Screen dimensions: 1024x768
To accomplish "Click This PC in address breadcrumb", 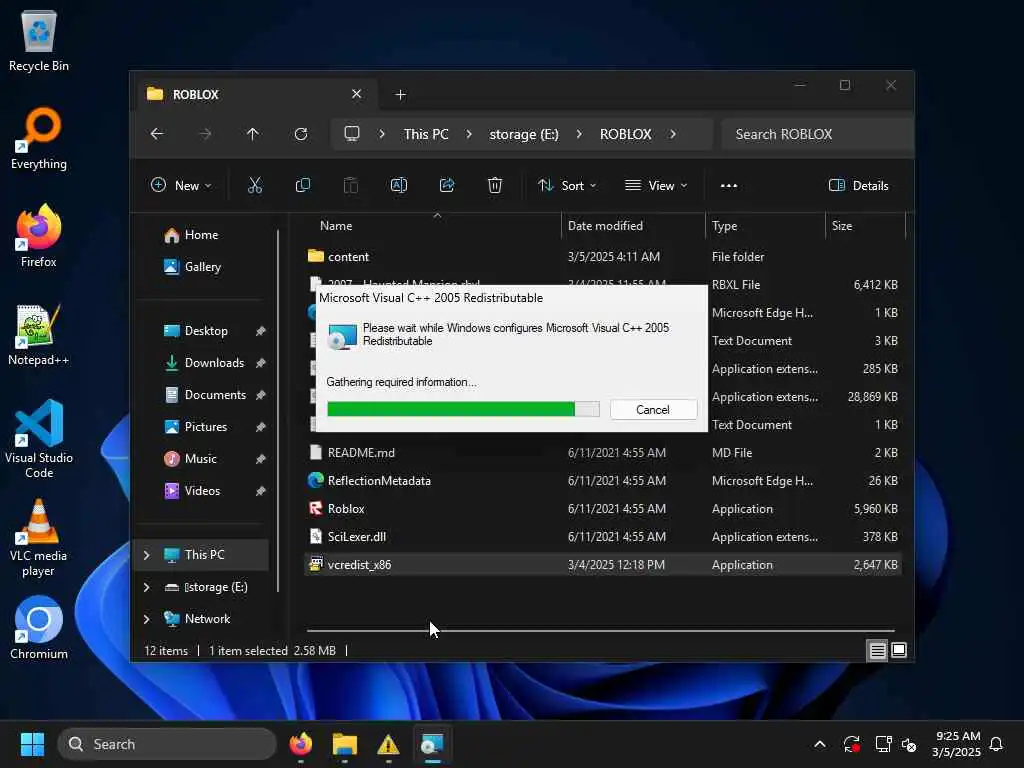I will point(426,134).
